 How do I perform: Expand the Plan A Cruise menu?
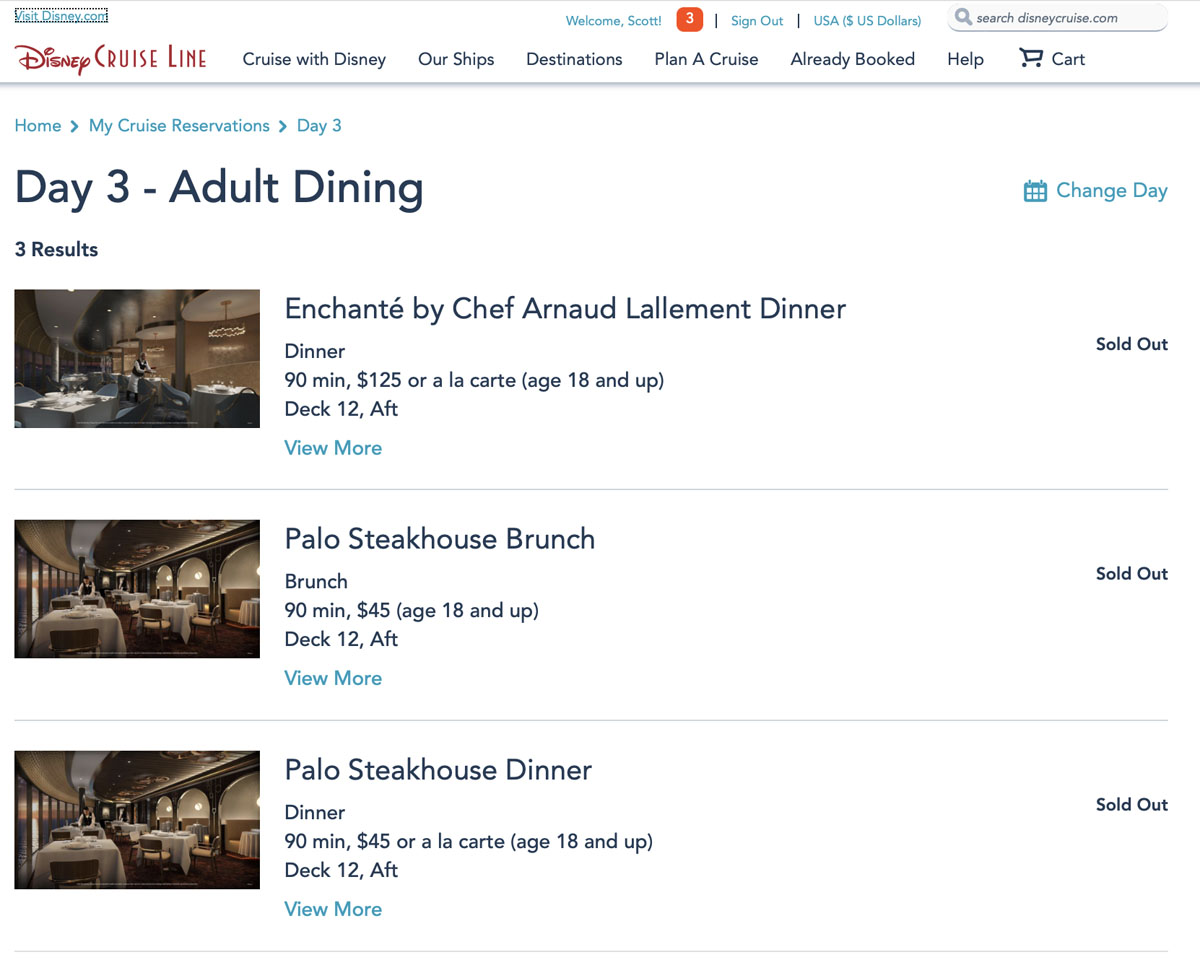coord(706,59)
